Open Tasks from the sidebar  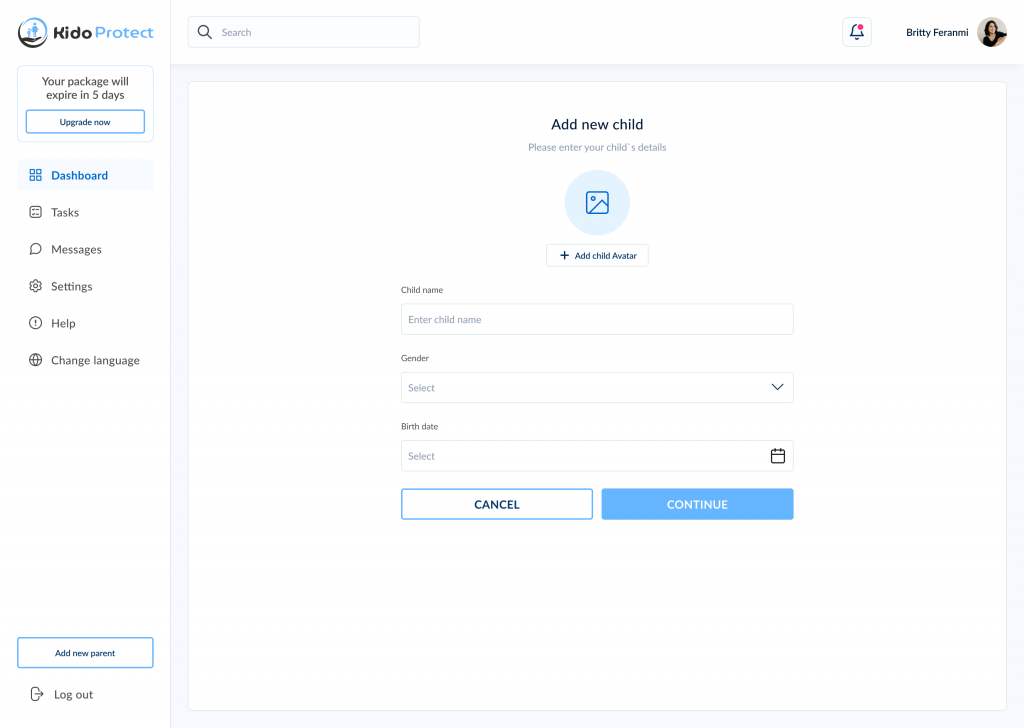[65, 212]
